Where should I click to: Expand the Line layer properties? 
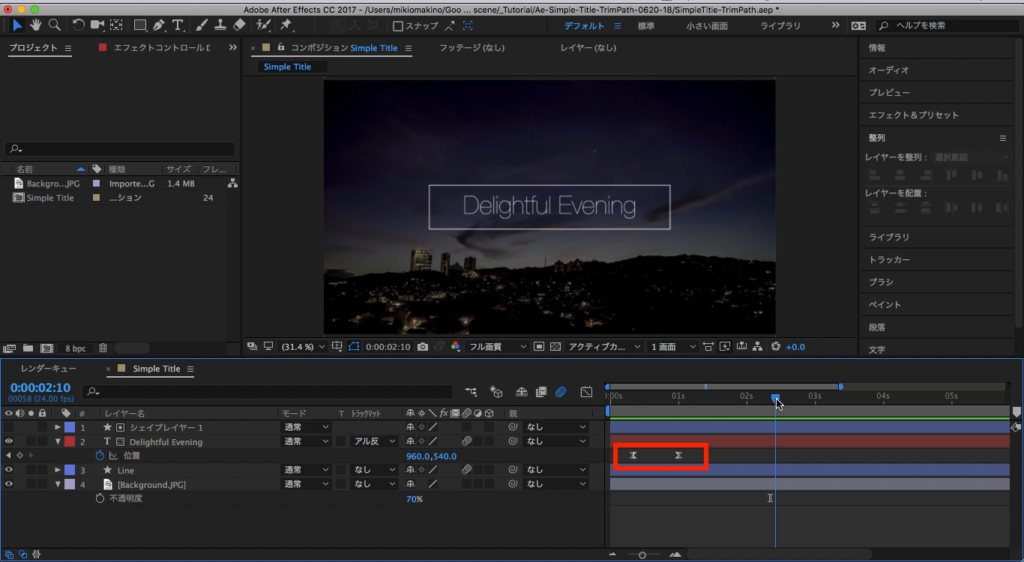click(x=58, y=470)
